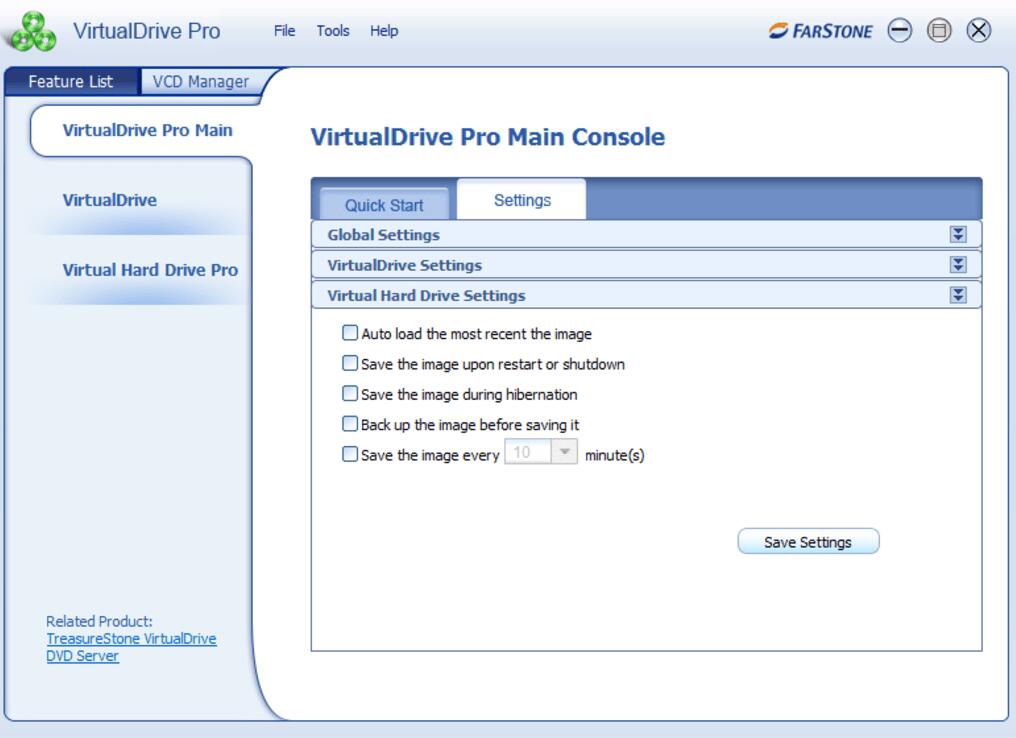This screenshot has height=738, width=1016.
Task: Maximize window using the square icon
Action: [x=939, y=30]
